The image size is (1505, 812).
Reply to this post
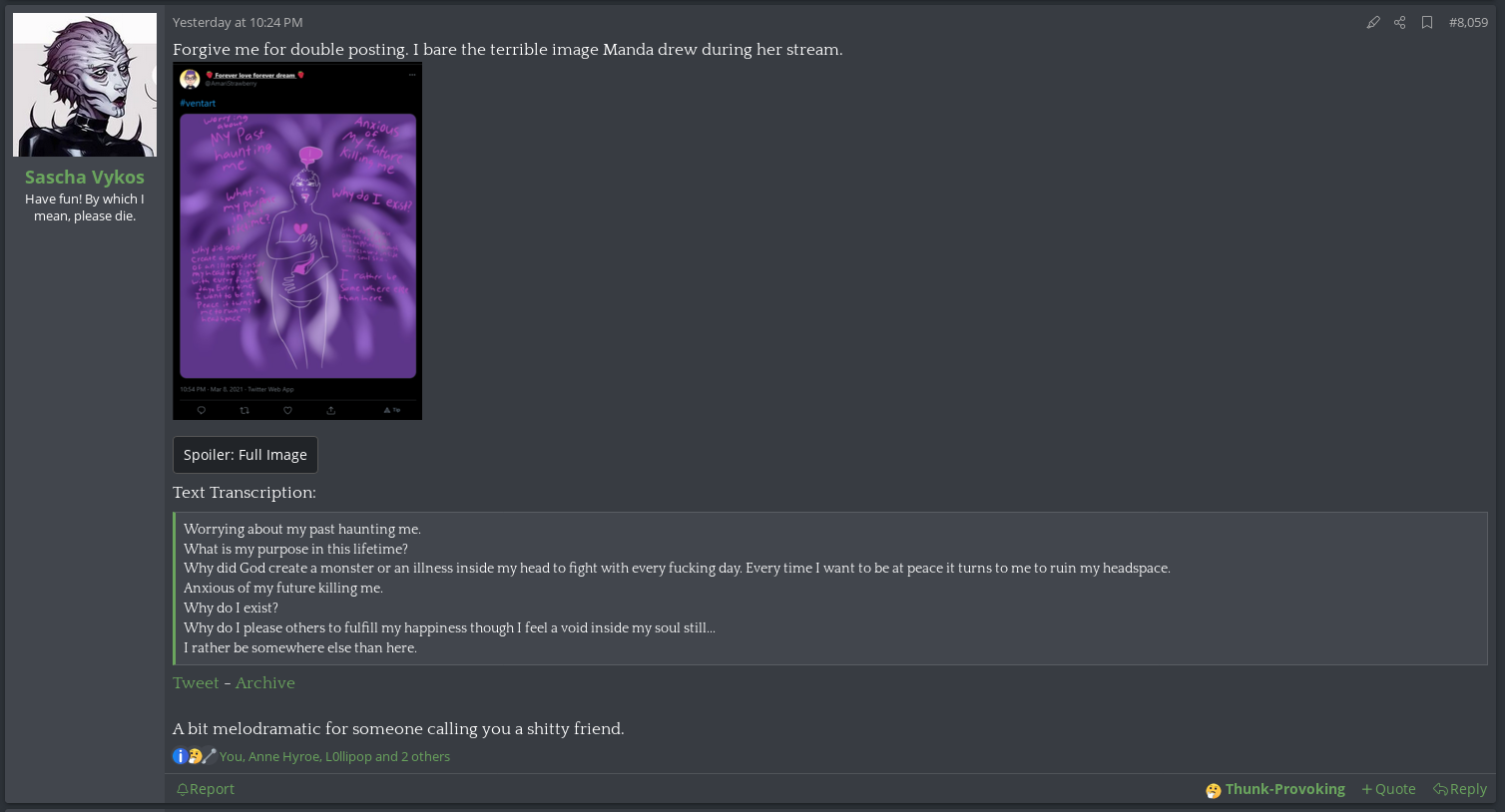click(x=1460, y=789)
